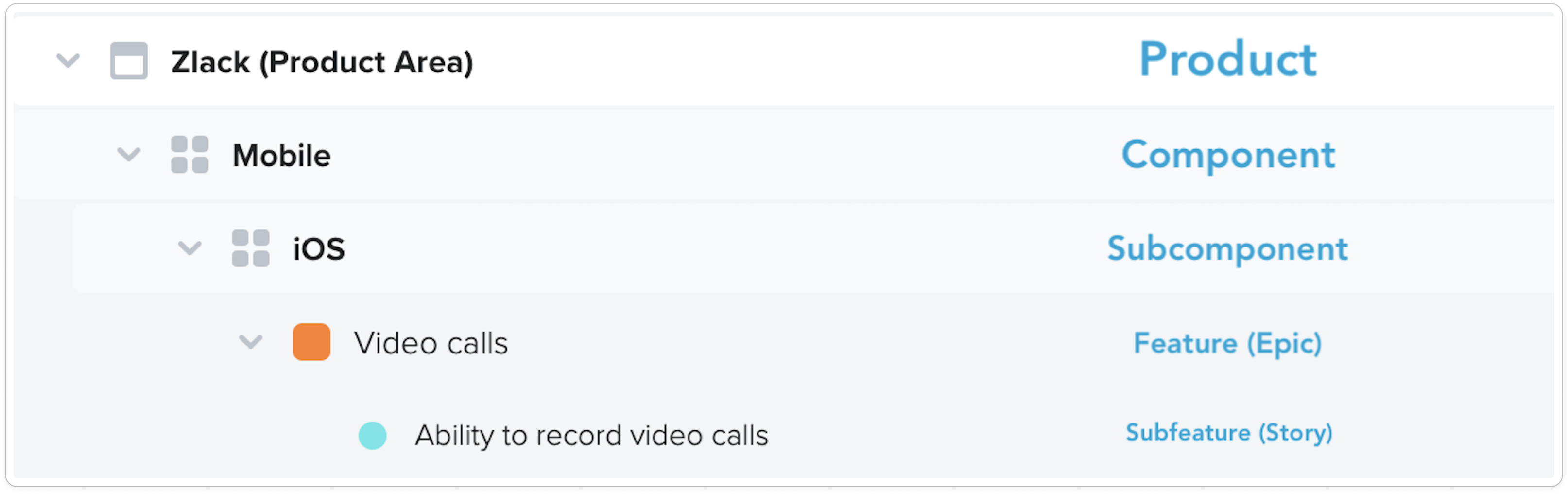
Task: Click the product window icon beside Zlack
Action: tap(128, 61)
